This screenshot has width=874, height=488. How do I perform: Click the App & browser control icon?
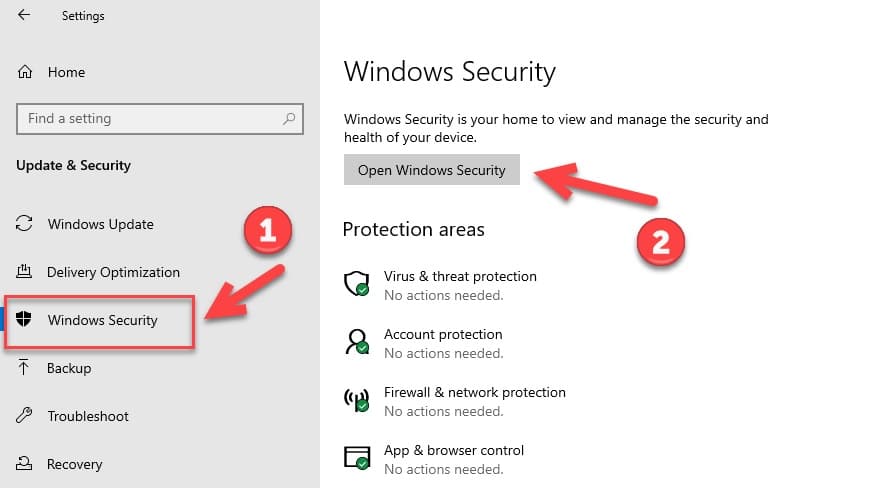(357, 457)
